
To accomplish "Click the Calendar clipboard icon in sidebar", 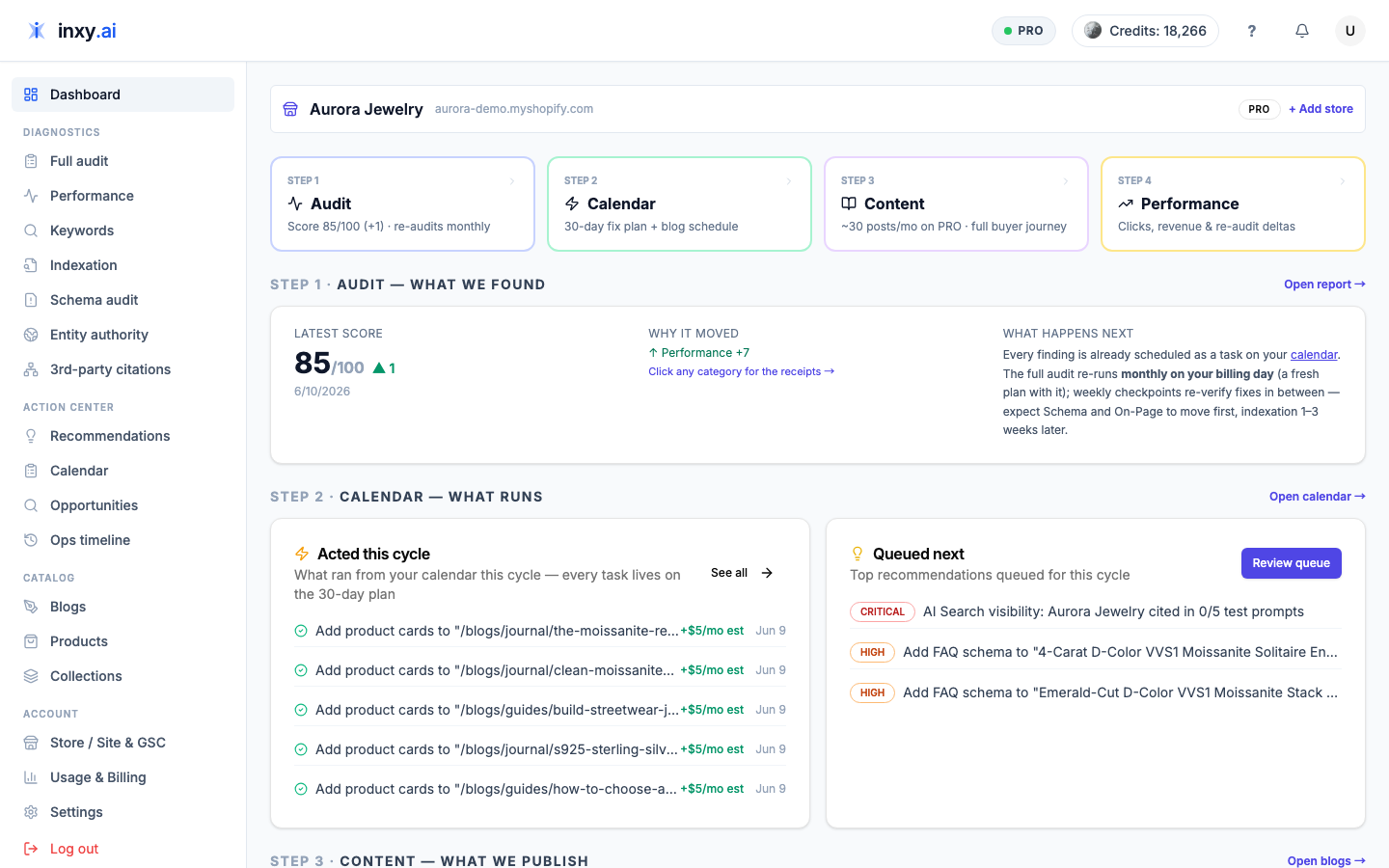I will 31,471.
